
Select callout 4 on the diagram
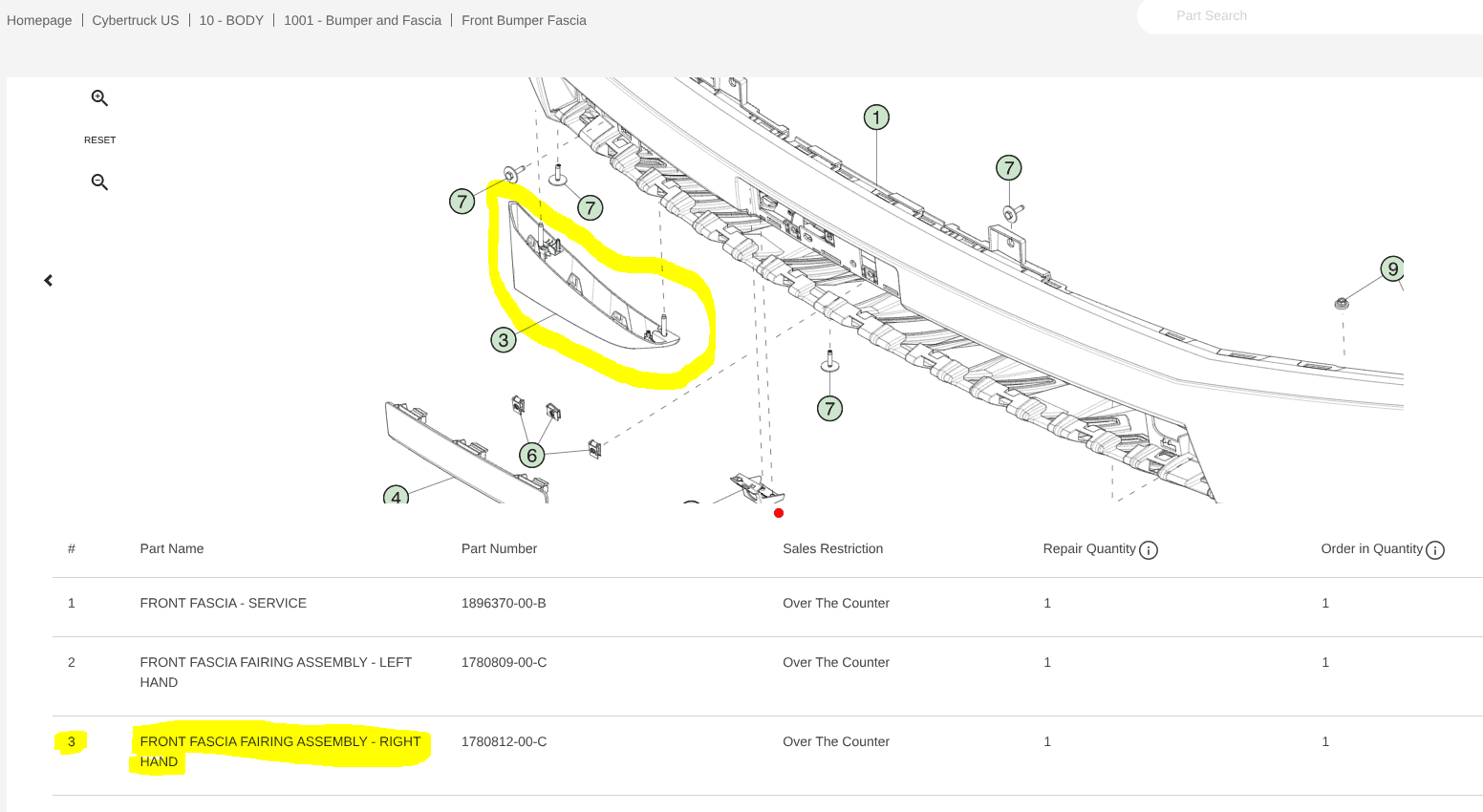click(x=396, y=495)
